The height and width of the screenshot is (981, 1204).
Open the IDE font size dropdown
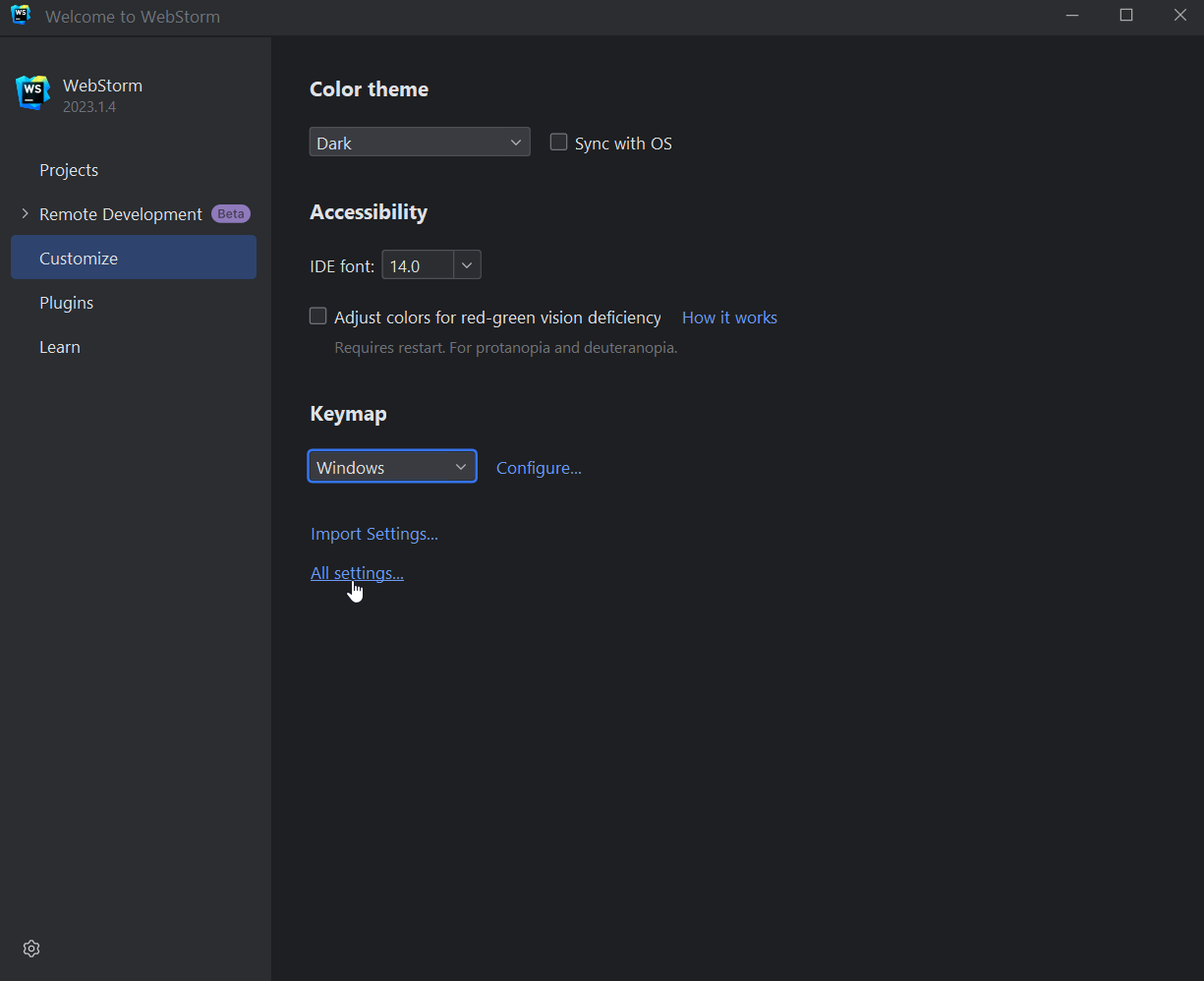(x=467, y=264)
